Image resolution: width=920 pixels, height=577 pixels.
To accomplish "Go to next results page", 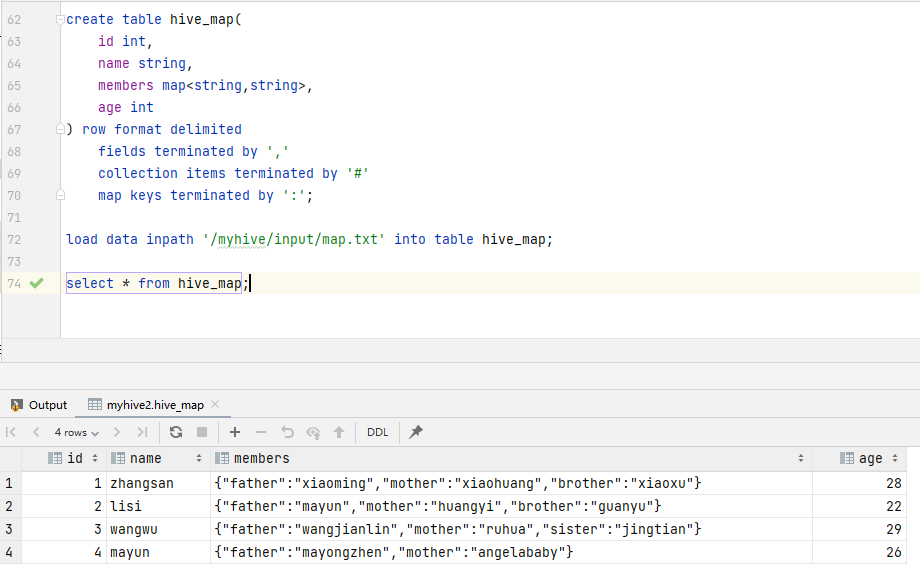I will [117, 433].
